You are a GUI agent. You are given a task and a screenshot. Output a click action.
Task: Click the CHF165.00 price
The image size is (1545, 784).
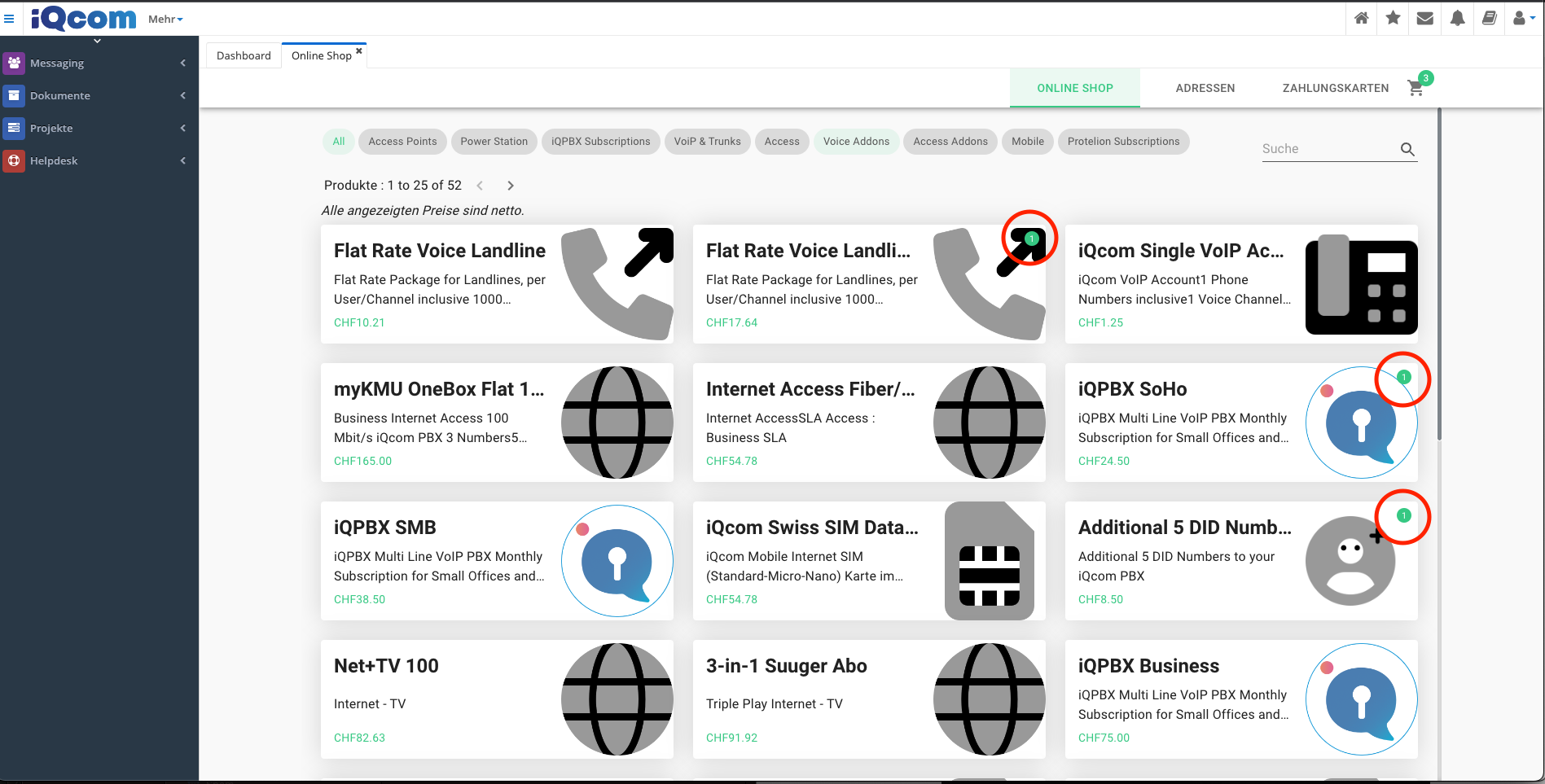tap(362, 461)
